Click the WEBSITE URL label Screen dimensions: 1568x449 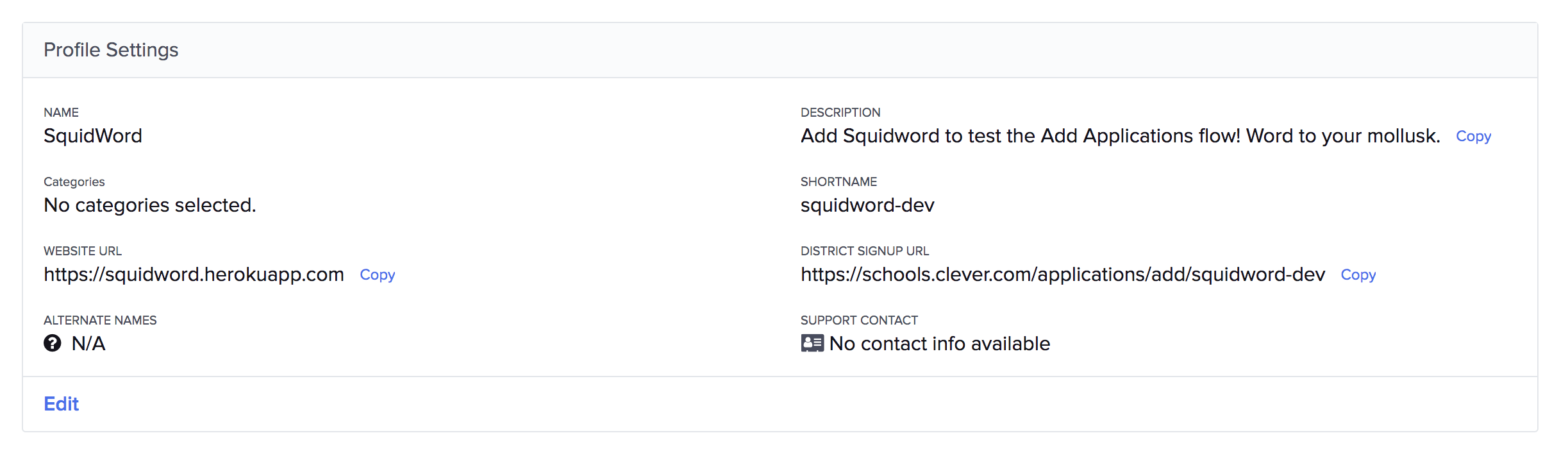[x=83, y=251]
